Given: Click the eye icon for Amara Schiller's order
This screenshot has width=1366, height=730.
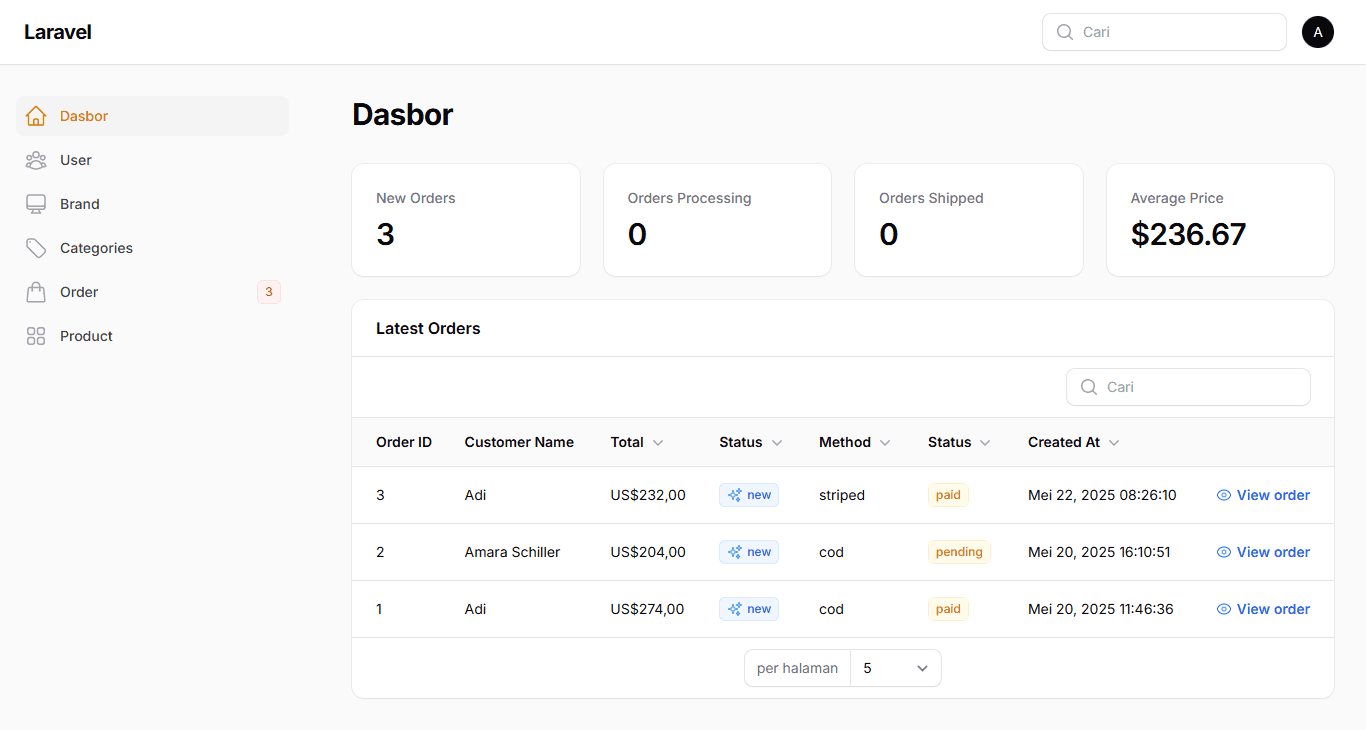Looking at the screenshot, I should (1224, 552).
